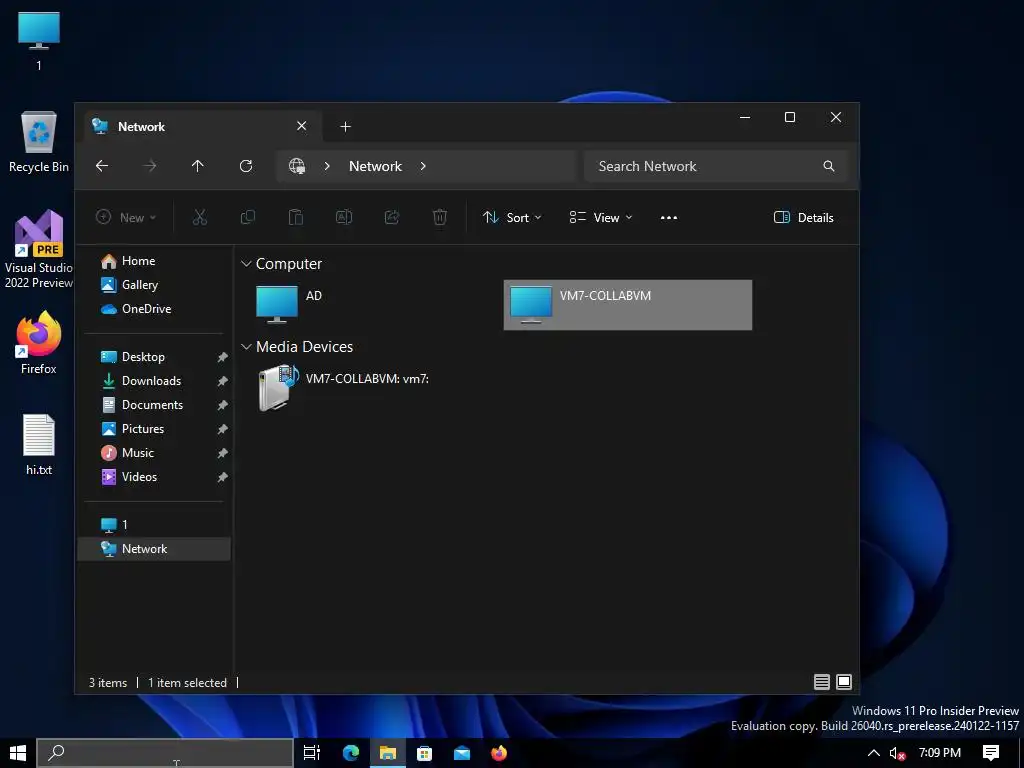Select the Firefox desktop shortcut
This screenshot has height=768, width=1024.
click(x=39, y=343)
